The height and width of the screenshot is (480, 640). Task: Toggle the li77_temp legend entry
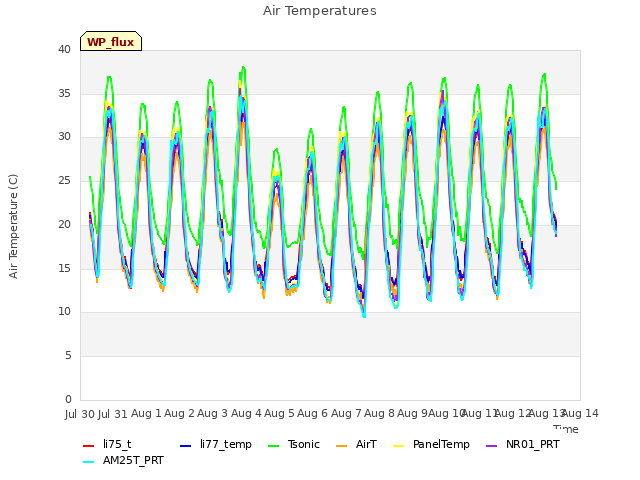pos(216,444)
